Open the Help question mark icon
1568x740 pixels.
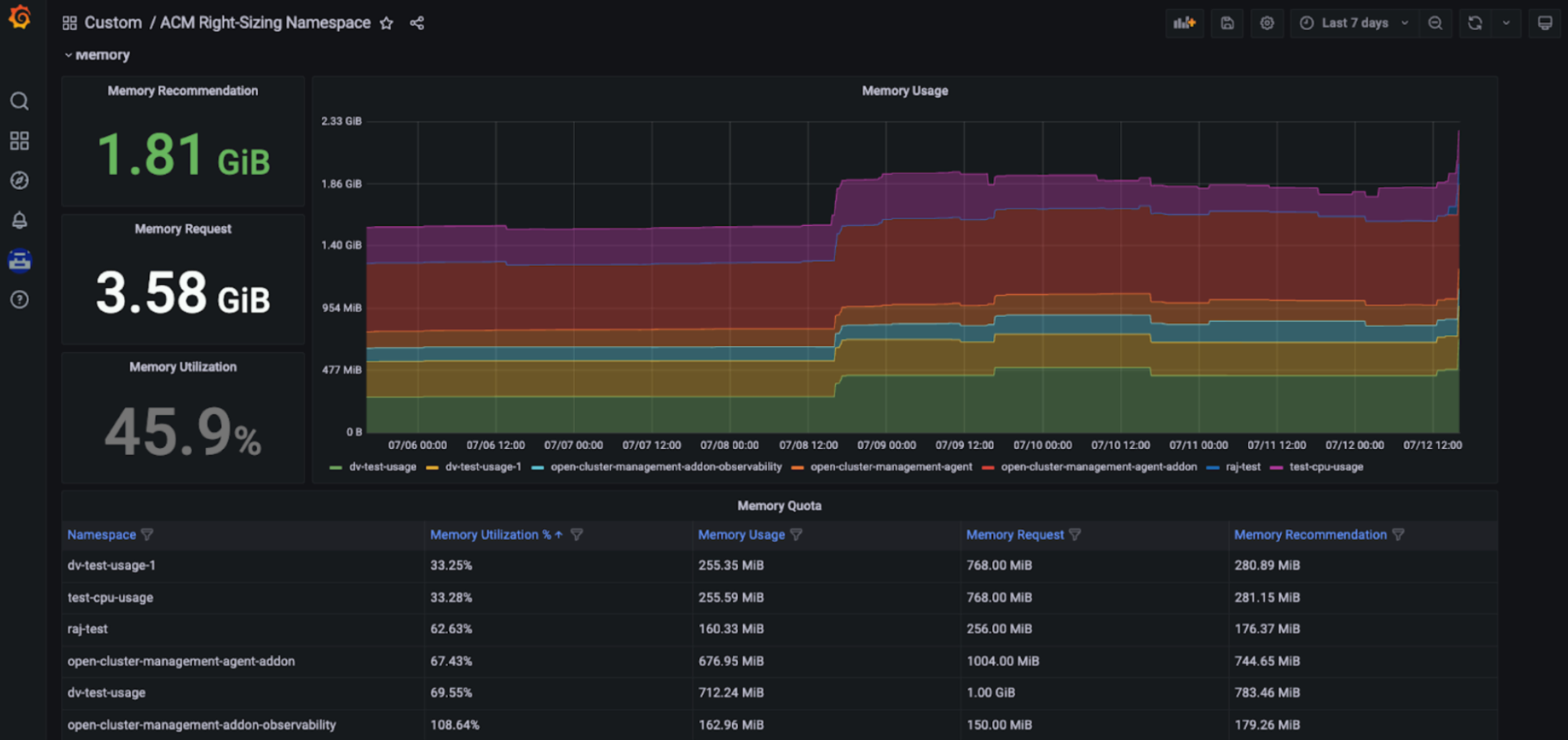coord(20,300)
